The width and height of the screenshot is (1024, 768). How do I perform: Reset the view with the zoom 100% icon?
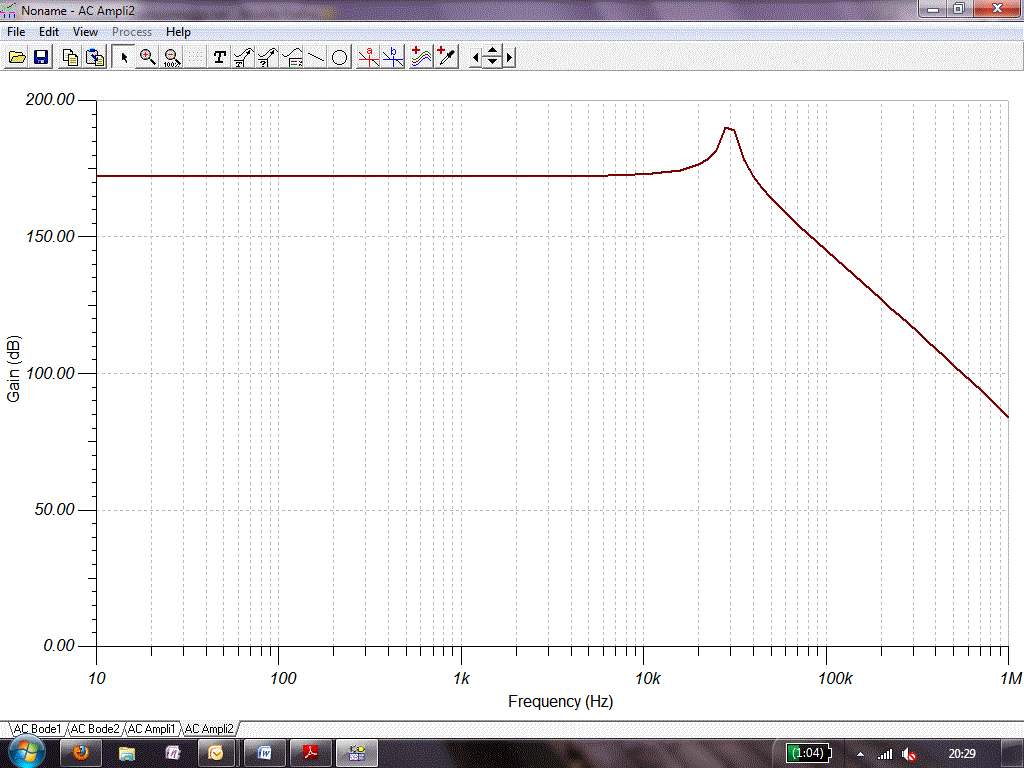[x=172, y=57]
